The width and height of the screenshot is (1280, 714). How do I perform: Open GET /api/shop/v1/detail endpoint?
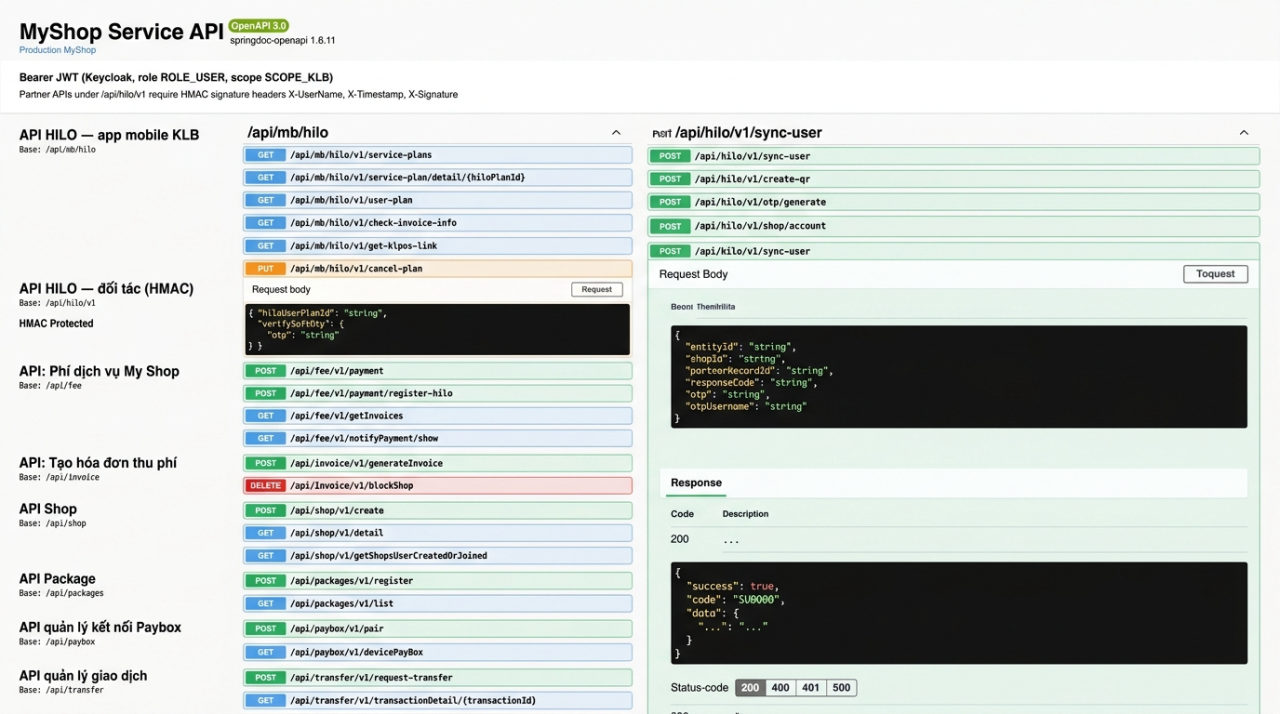(x=438, y=533)
